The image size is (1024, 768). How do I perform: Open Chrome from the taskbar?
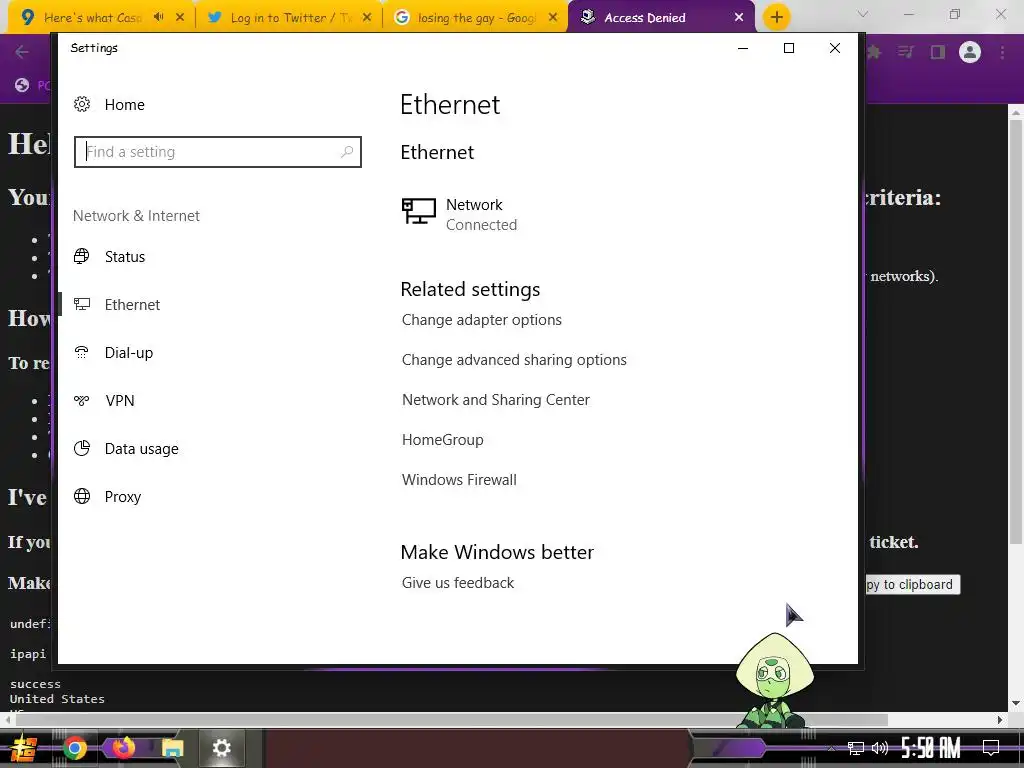pyautogui.click(x=74, y=748)
